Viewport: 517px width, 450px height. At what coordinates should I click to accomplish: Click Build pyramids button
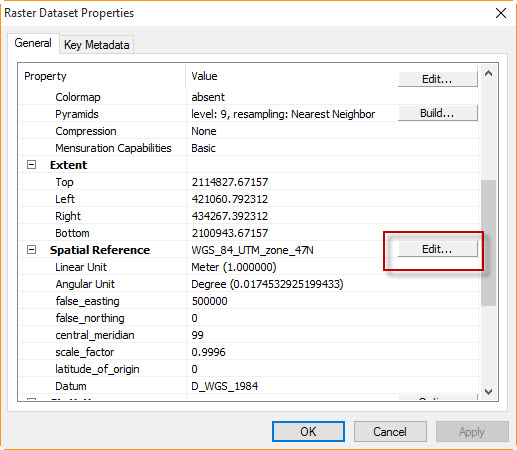(x=437, y=113)
